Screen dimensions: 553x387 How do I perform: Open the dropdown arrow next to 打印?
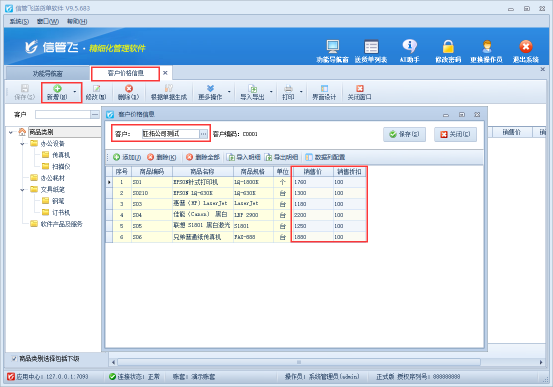point(301,92)
